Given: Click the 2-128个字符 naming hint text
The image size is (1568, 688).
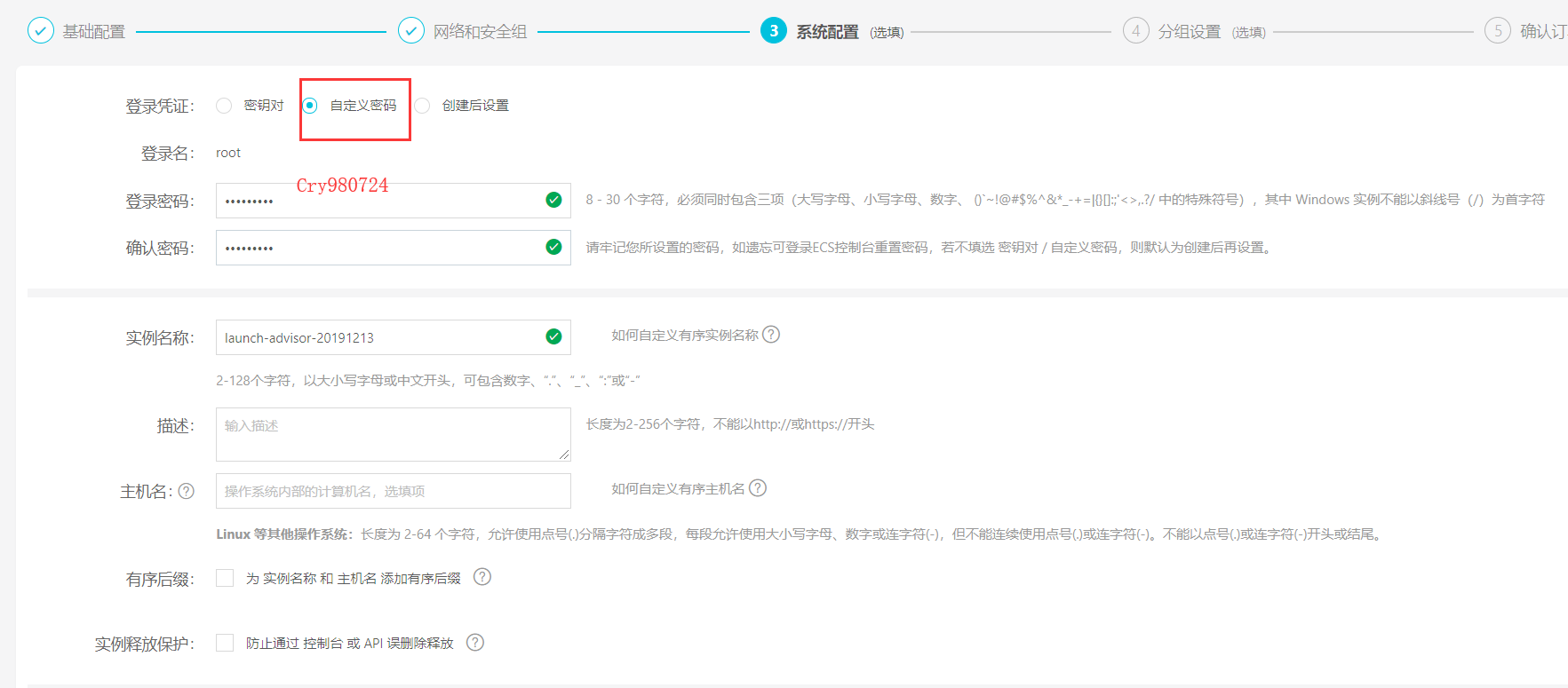Looking at the screenshot, I should coord(428,381).
